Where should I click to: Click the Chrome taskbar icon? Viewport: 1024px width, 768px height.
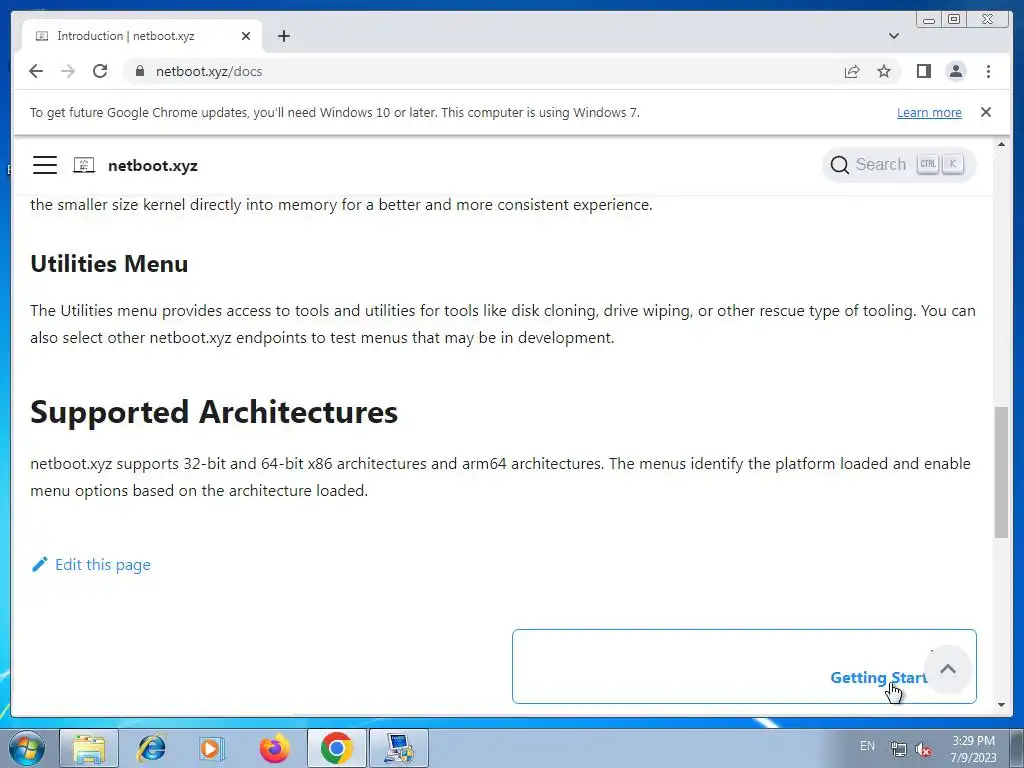click(336, 748)
